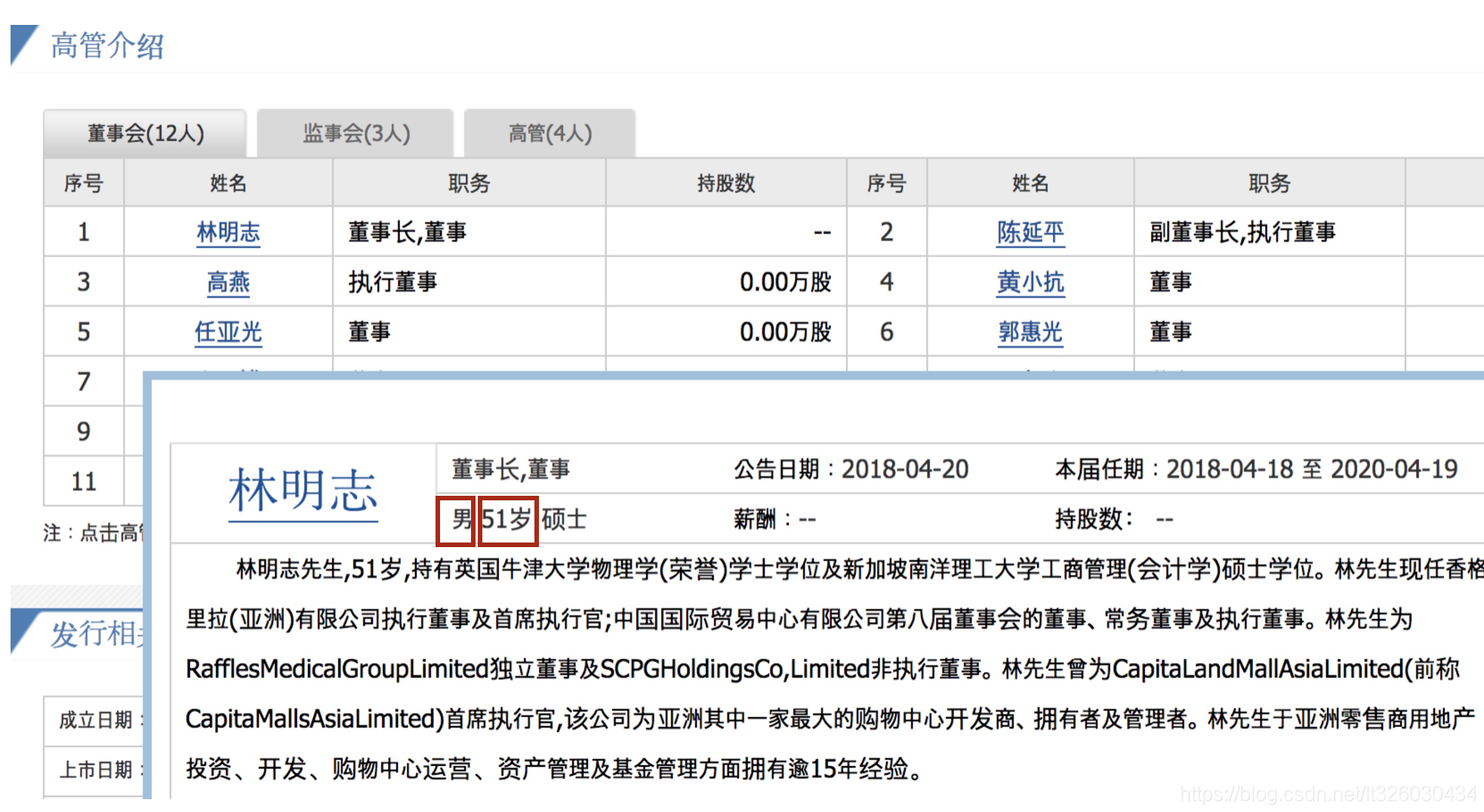
Task: Click the 硕士 education label in popup
Action: point(564,519)
